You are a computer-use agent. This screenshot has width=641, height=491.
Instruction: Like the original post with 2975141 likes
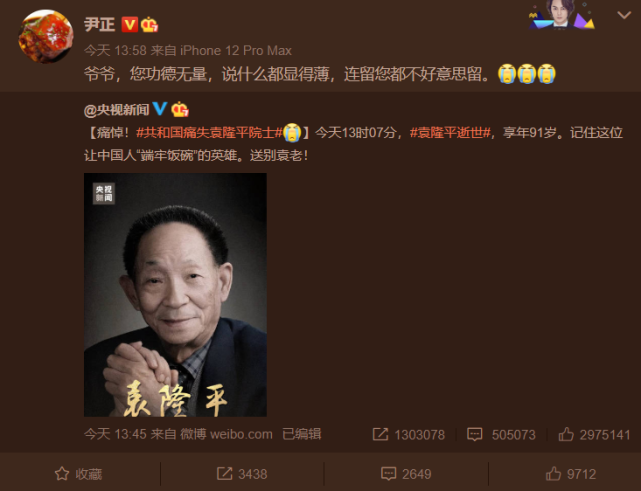pos(594,434)
